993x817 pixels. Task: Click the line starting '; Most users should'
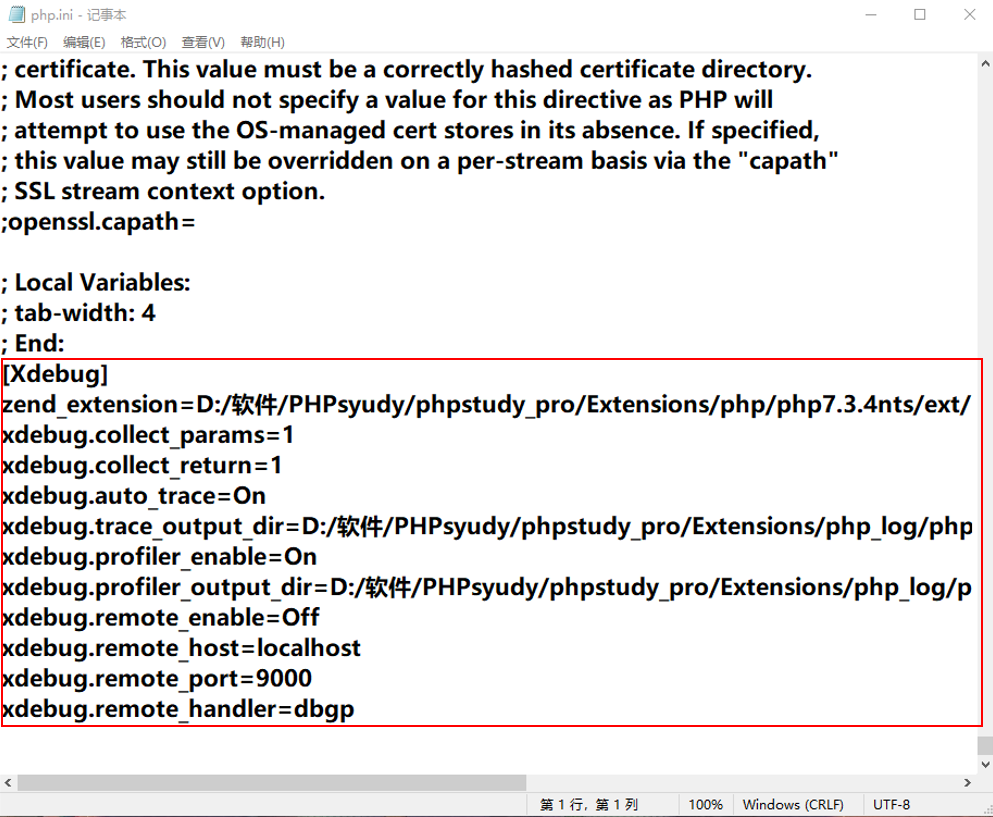pyautogui.click(x=387, y=99)
